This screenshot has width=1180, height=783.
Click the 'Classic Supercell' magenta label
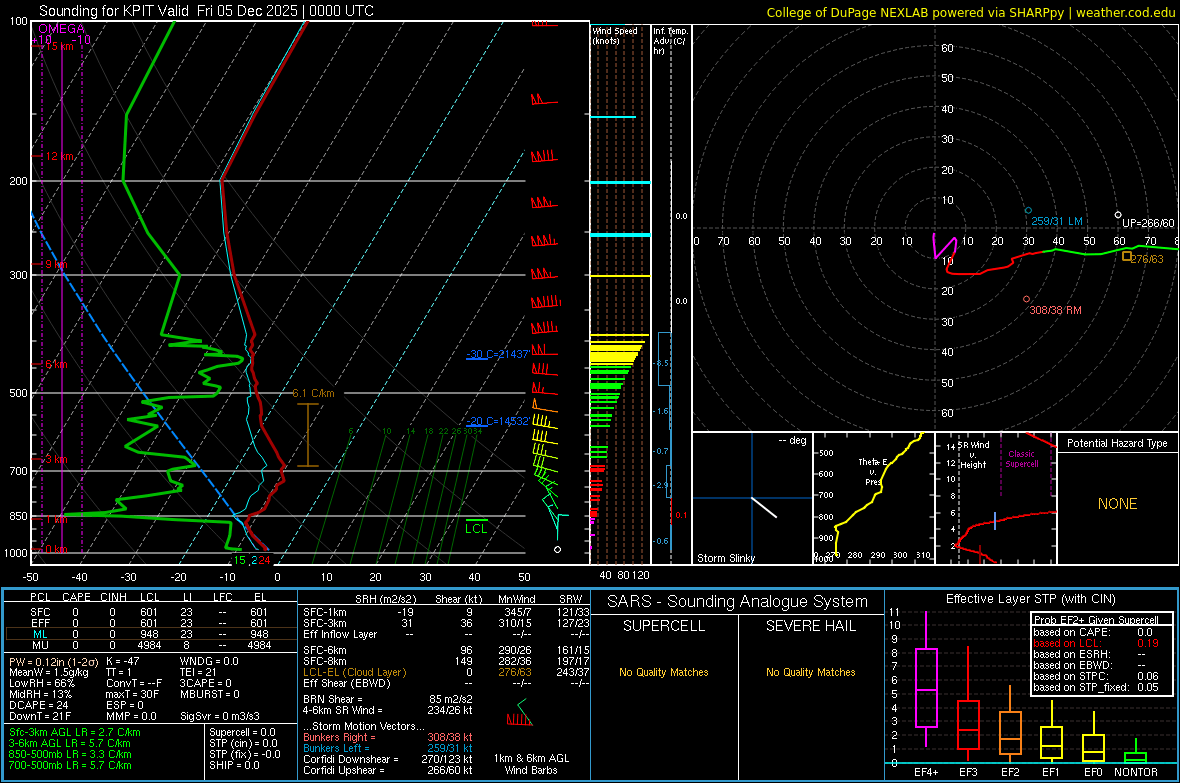pyautogui.click(x=1021, y=459)
